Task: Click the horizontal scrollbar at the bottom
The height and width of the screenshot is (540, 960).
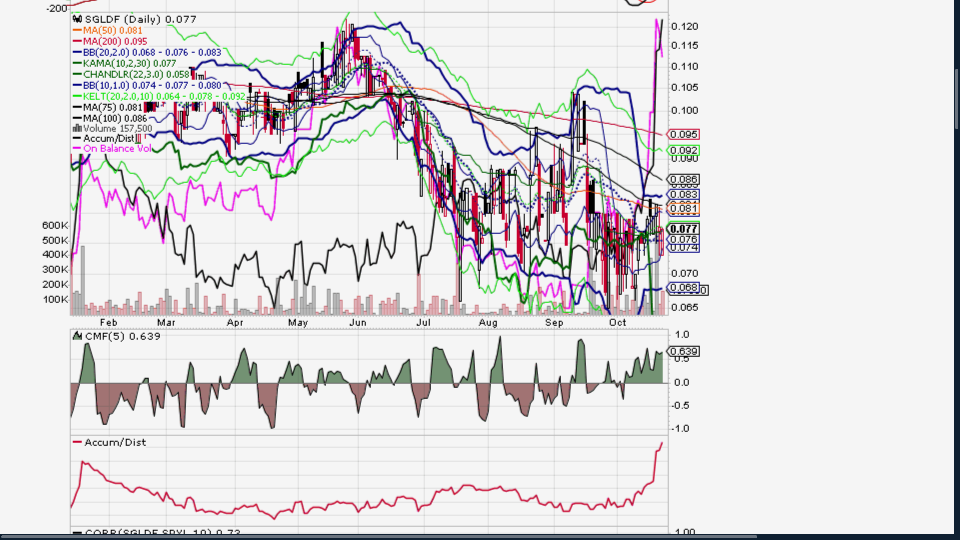Action: 378,537
